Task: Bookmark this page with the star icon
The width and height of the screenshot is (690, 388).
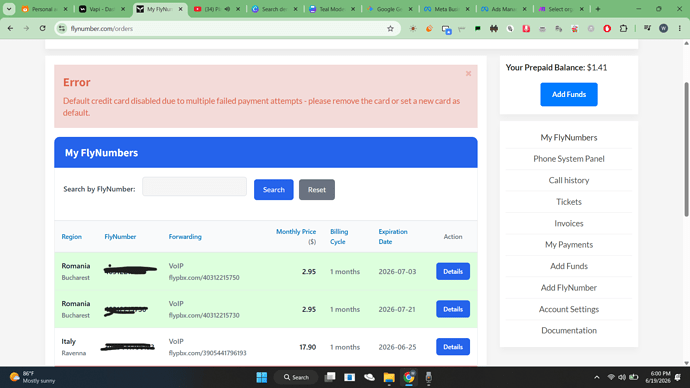Action: coord(390,29)
